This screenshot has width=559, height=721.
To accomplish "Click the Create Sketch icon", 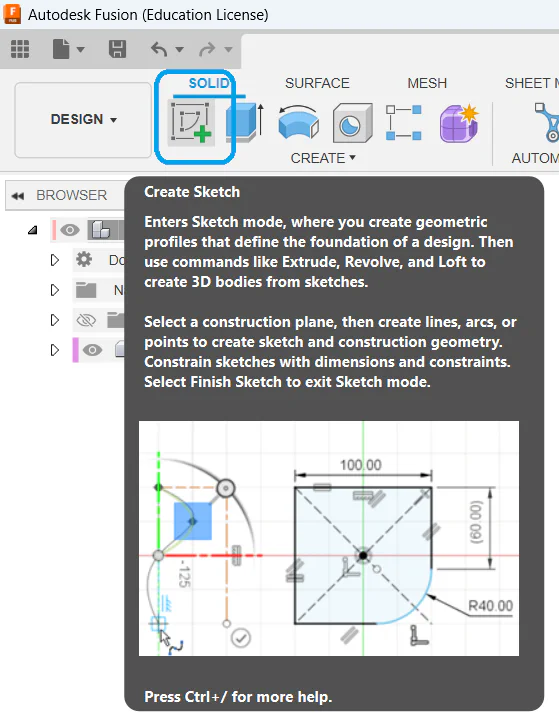I will pyautogui.click(x=191, y=122).
